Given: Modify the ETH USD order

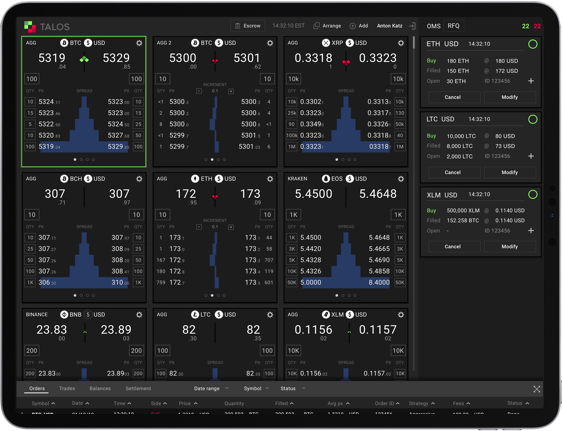Looking at the screenshot, I should (510, 97).
